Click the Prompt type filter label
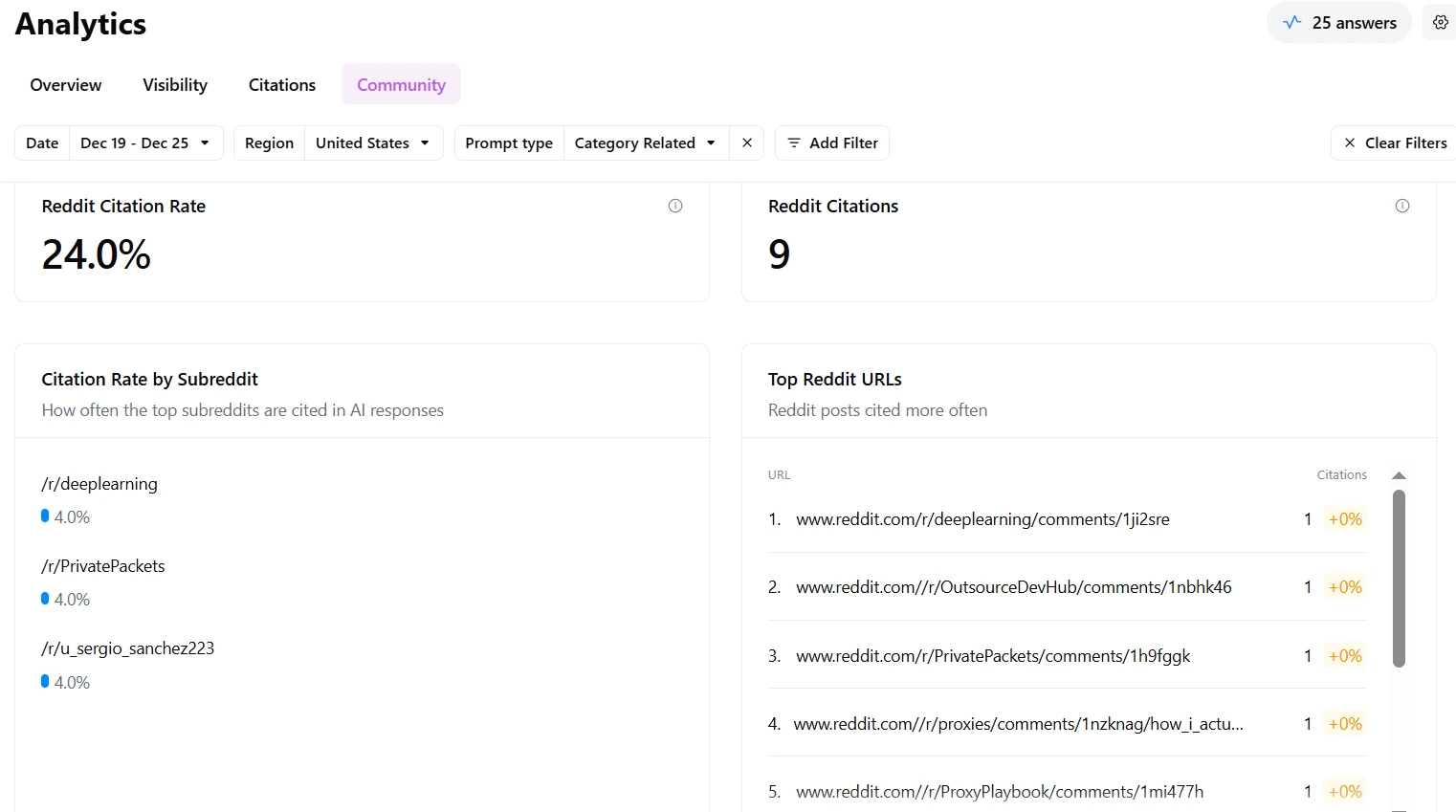 509,143
